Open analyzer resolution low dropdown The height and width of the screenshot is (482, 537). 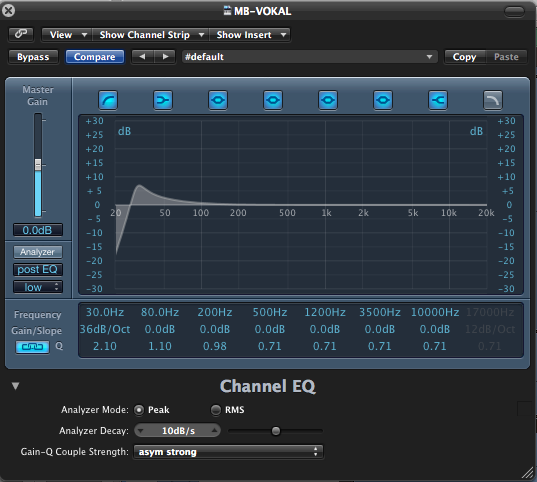pyautogui.click(x=38, y=287)
